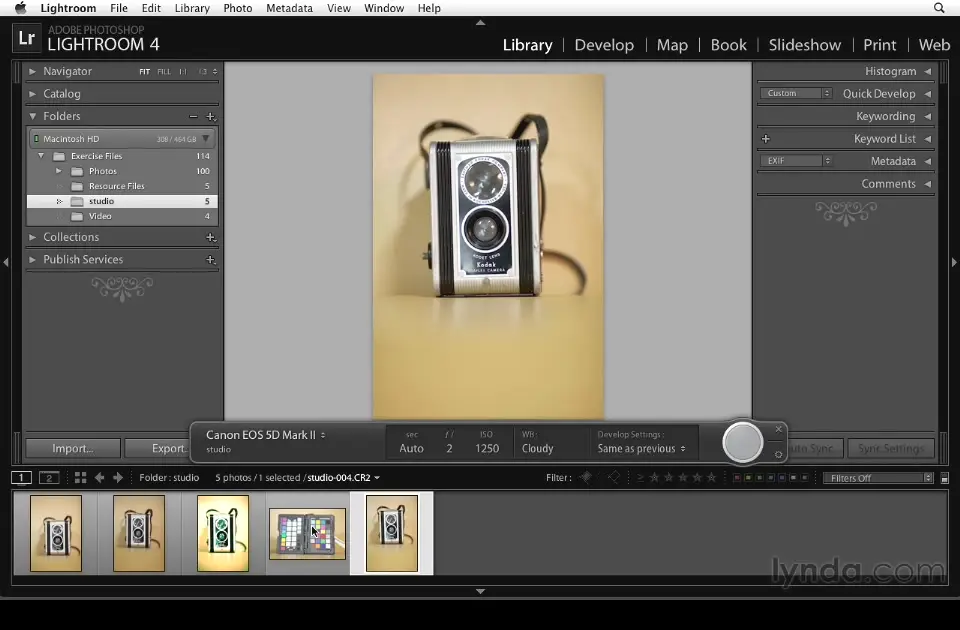Collapse the Exercise Files folder
Viewport: 960px width, 630px height.
tap(41, 156)
